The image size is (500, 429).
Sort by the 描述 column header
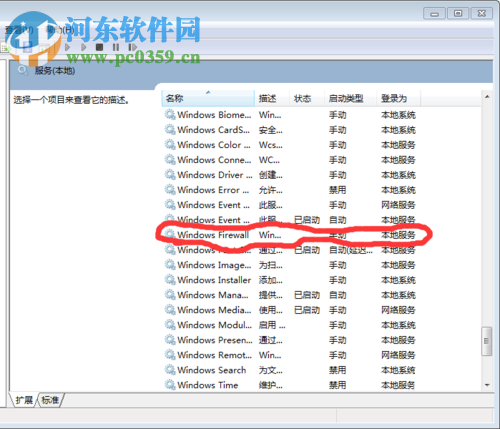pos(272,98)
